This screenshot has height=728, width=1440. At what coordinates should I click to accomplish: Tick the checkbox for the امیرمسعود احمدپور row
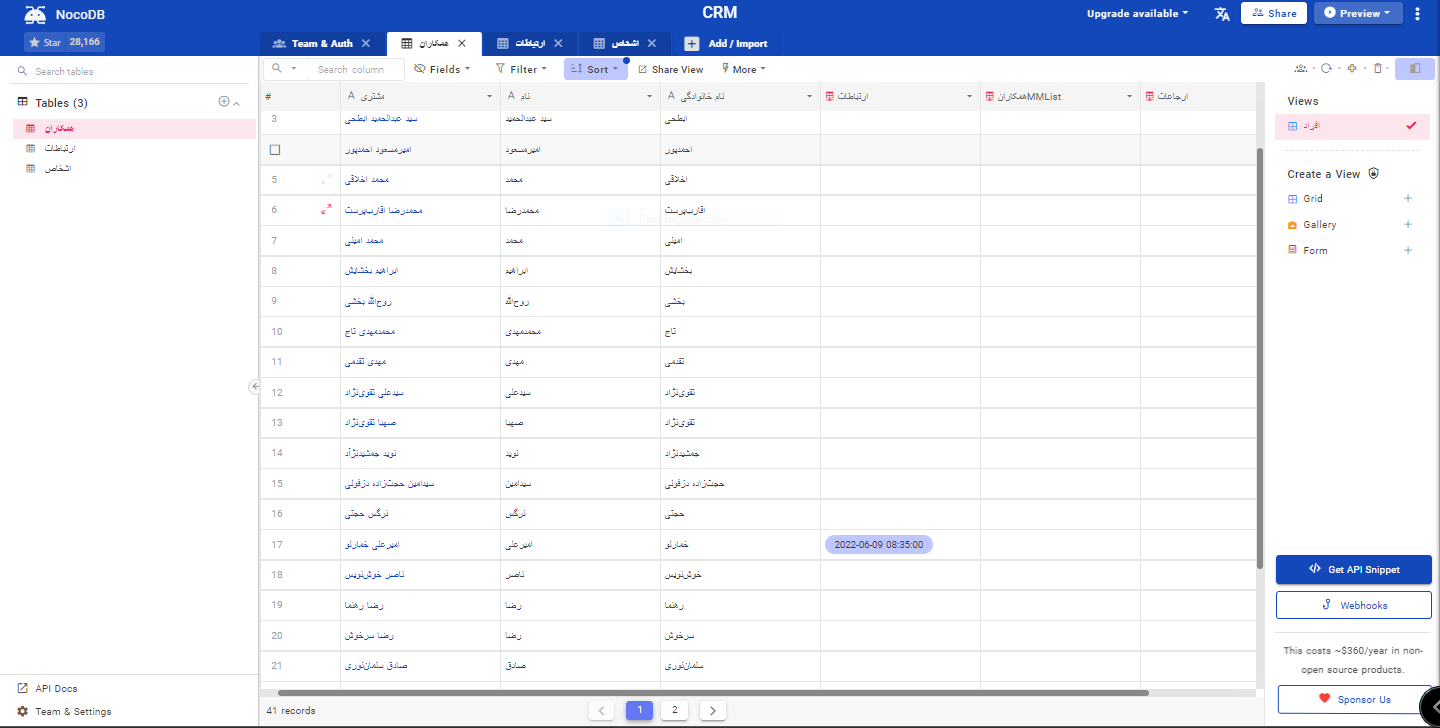click(x=275, y=150)
